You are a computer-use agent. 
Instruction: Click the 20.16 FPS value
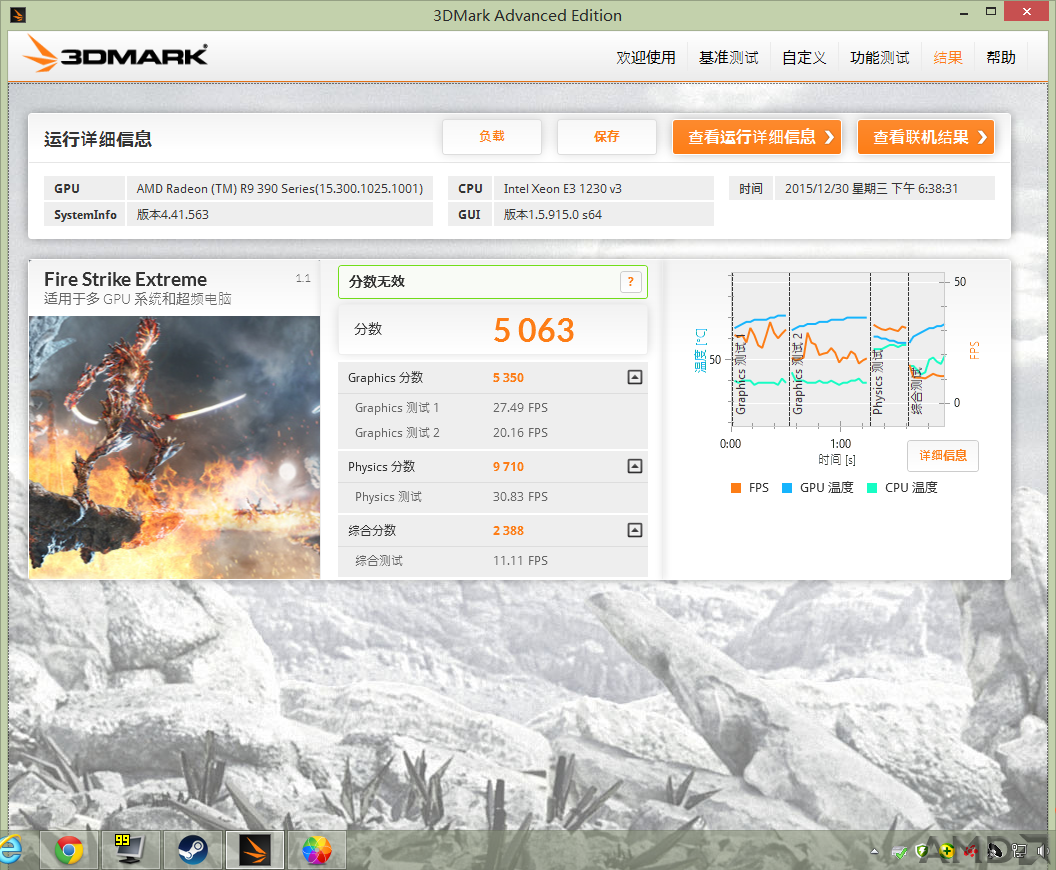tap(521, 432)
